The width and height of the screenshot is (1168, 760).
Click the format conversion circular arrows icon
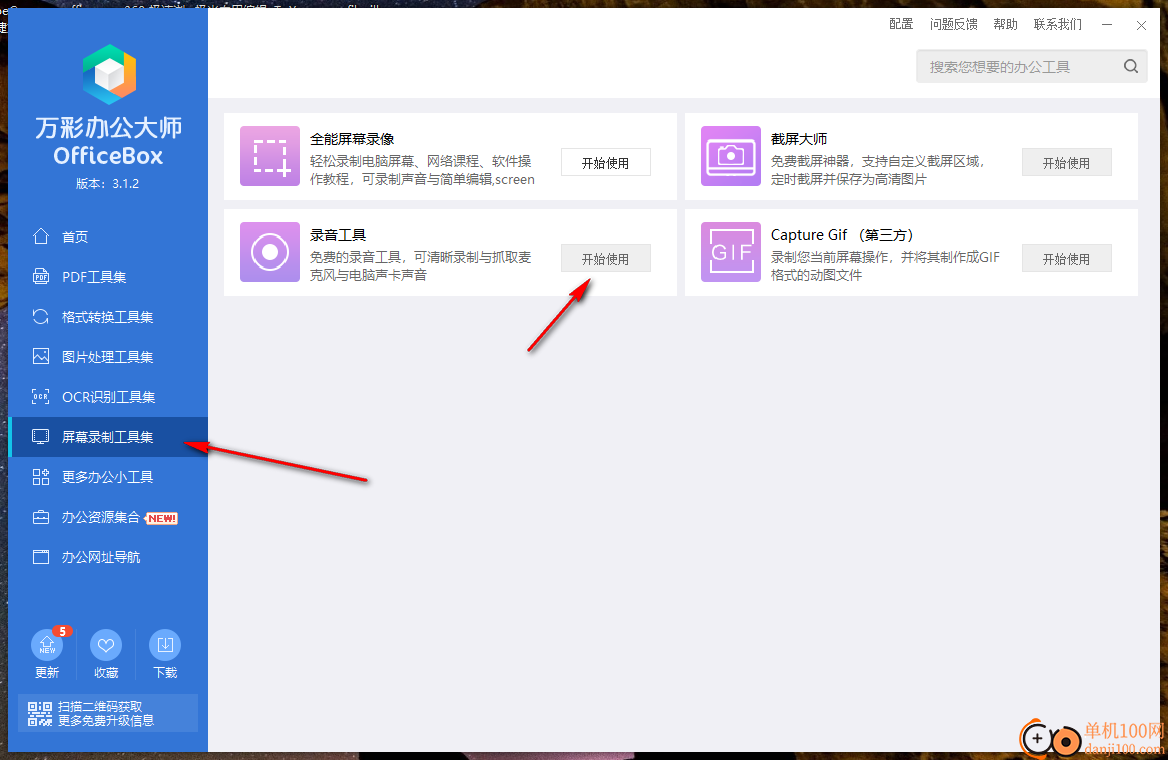41,317
